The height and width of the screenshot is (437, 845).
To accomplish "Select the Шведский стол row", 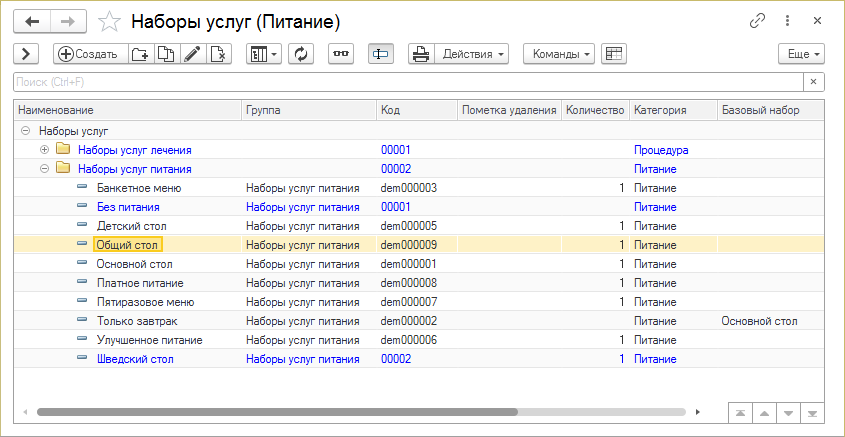I will click(135, 359).
